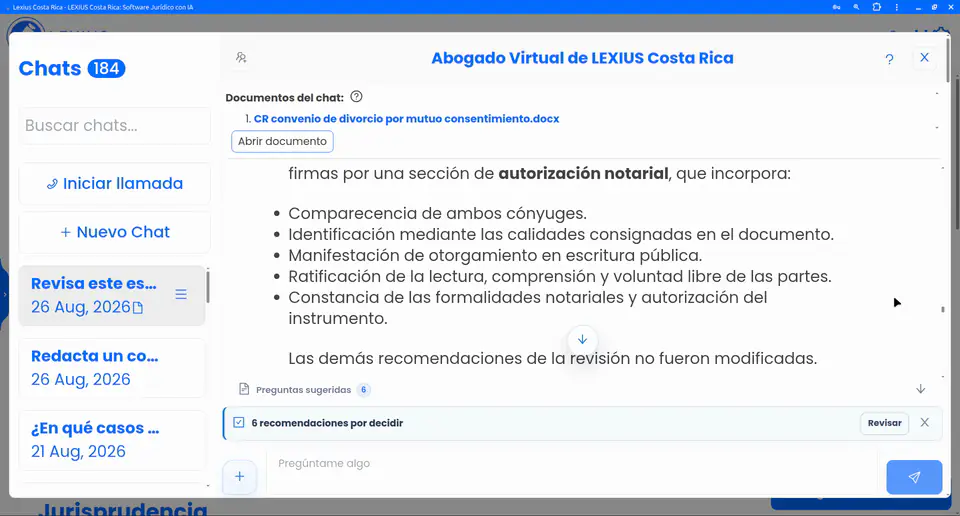This screenshot has width=960, height=516.
Task: Click help icon next to Documentos del chat
Action: tap(356, 97)
